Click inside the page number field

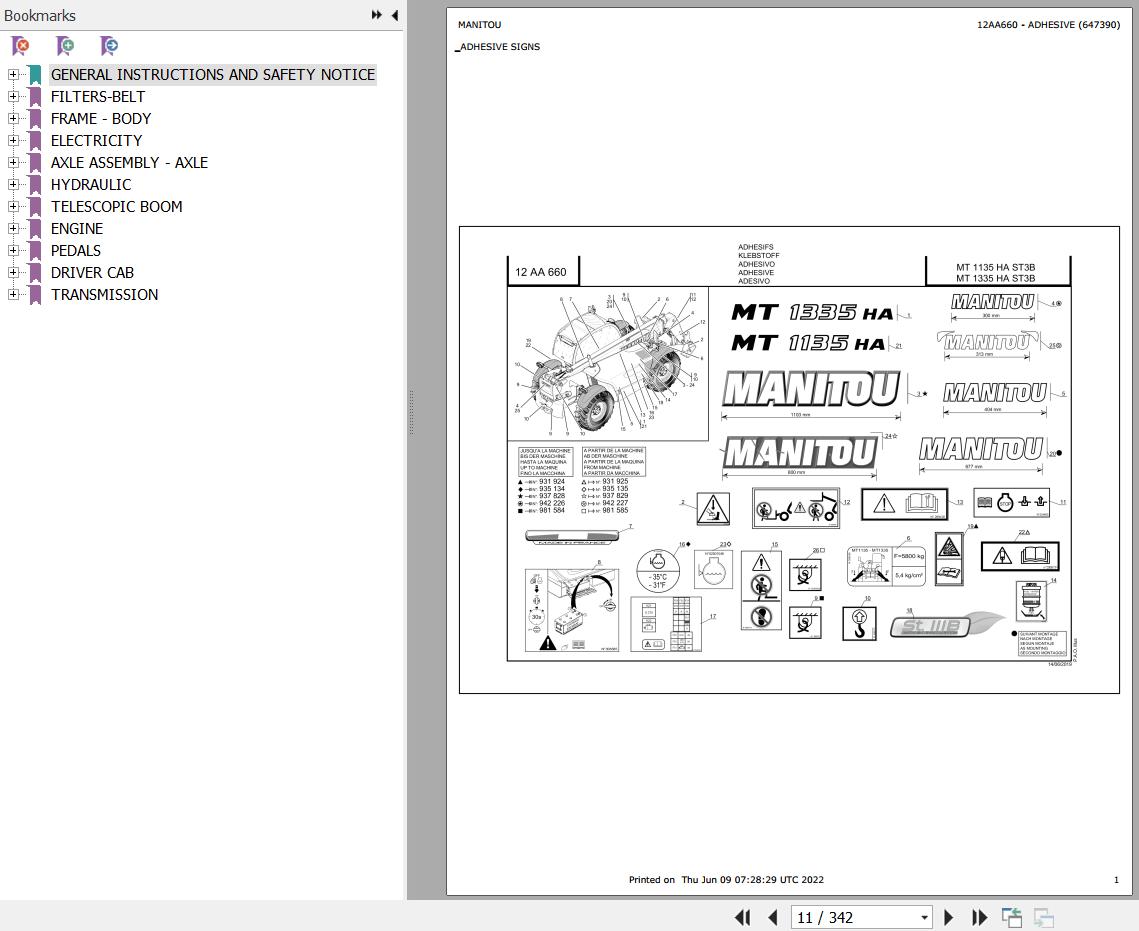tap(855, 917)
